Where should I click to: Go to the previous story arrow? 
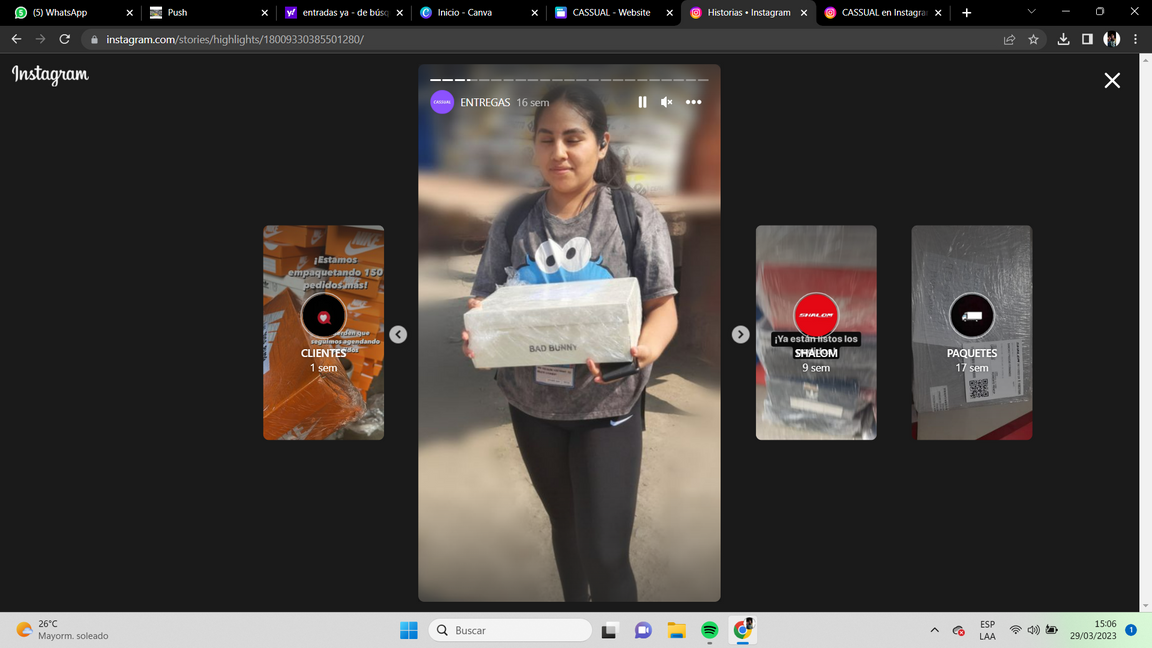pyautogui.click(x=398, y=334)
